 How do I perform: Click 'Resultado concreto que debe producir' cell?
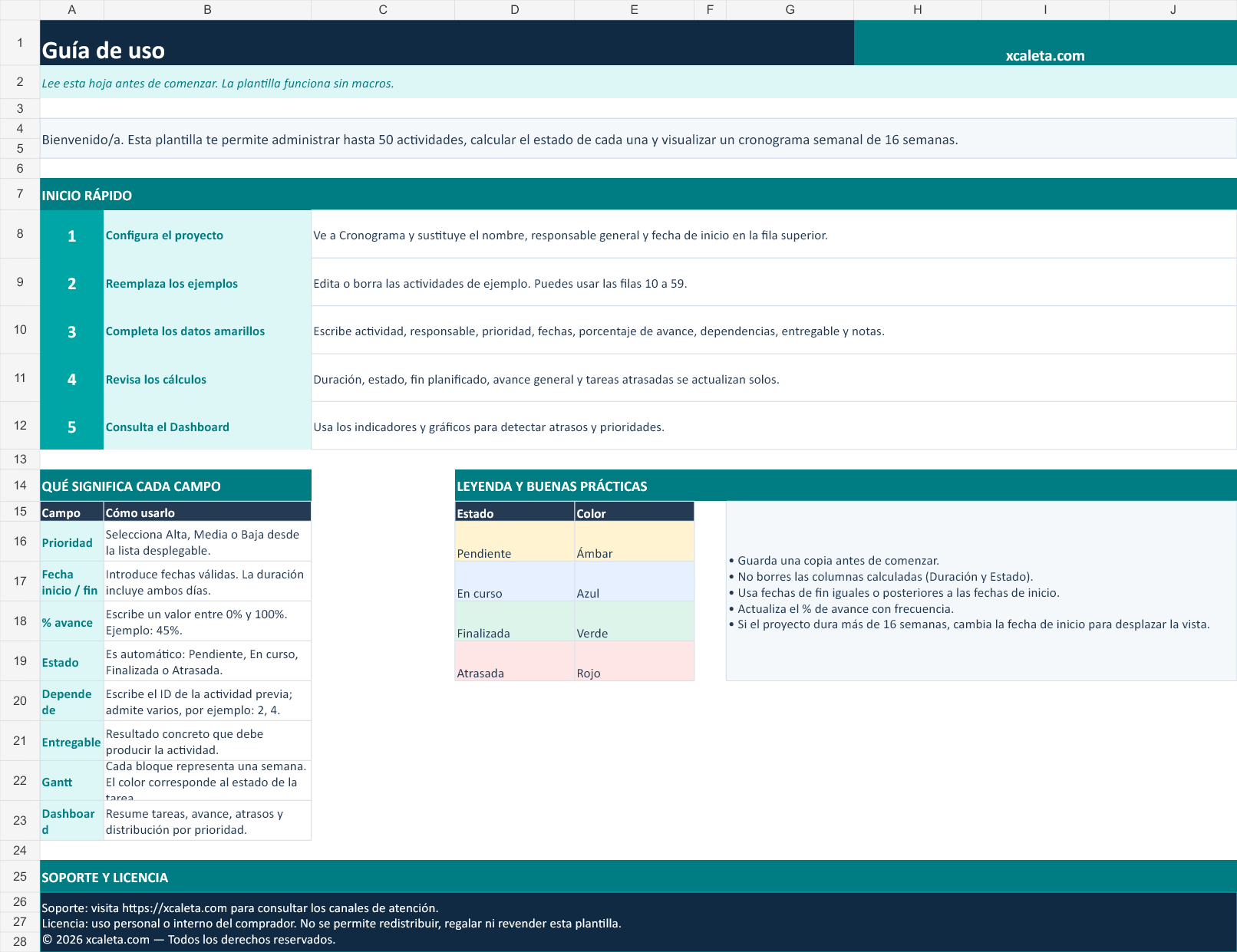point(207,741)
